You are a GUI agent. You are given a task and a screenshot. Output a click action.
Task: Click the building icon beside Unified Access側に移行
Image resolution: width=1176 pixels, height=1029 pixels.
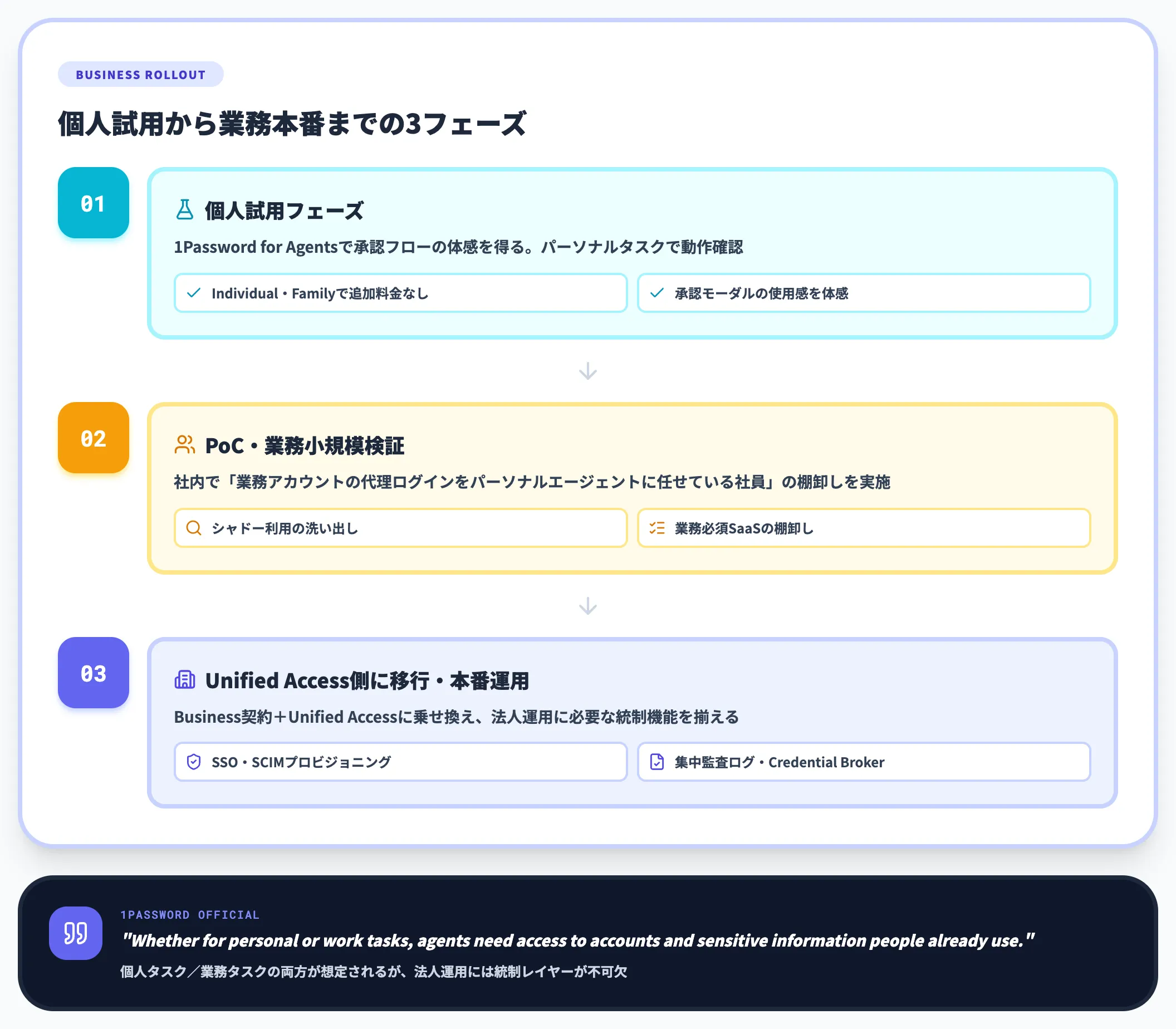[x=184, y=679]
